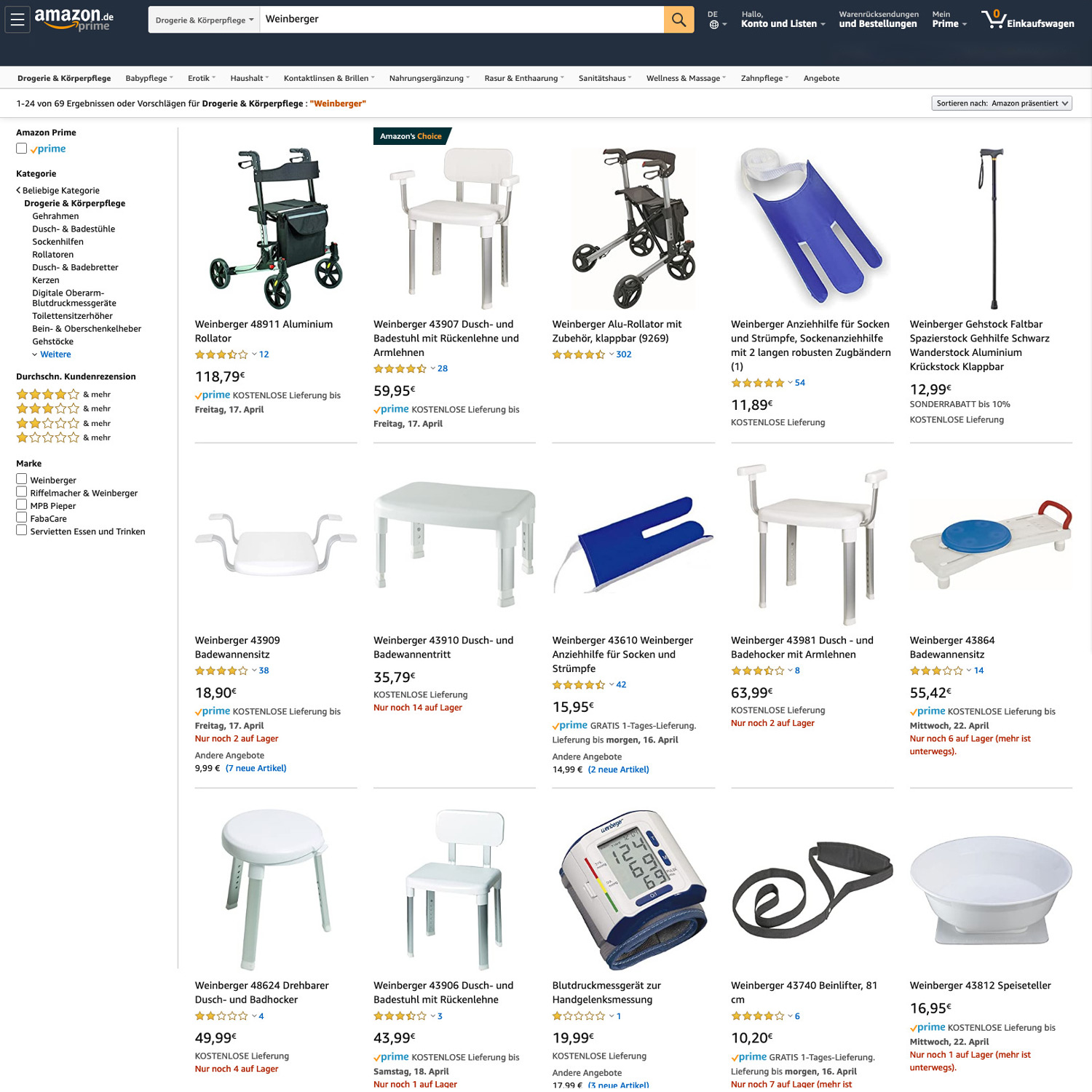This screenshot has height=1092, width=1092.
Task: Check the Weinberger brand checkbox
Action: click(22, 479)
